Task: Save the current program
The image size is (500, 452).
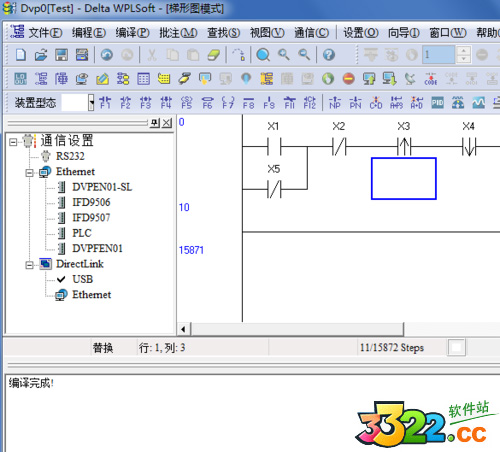Action: coord(61,55)
